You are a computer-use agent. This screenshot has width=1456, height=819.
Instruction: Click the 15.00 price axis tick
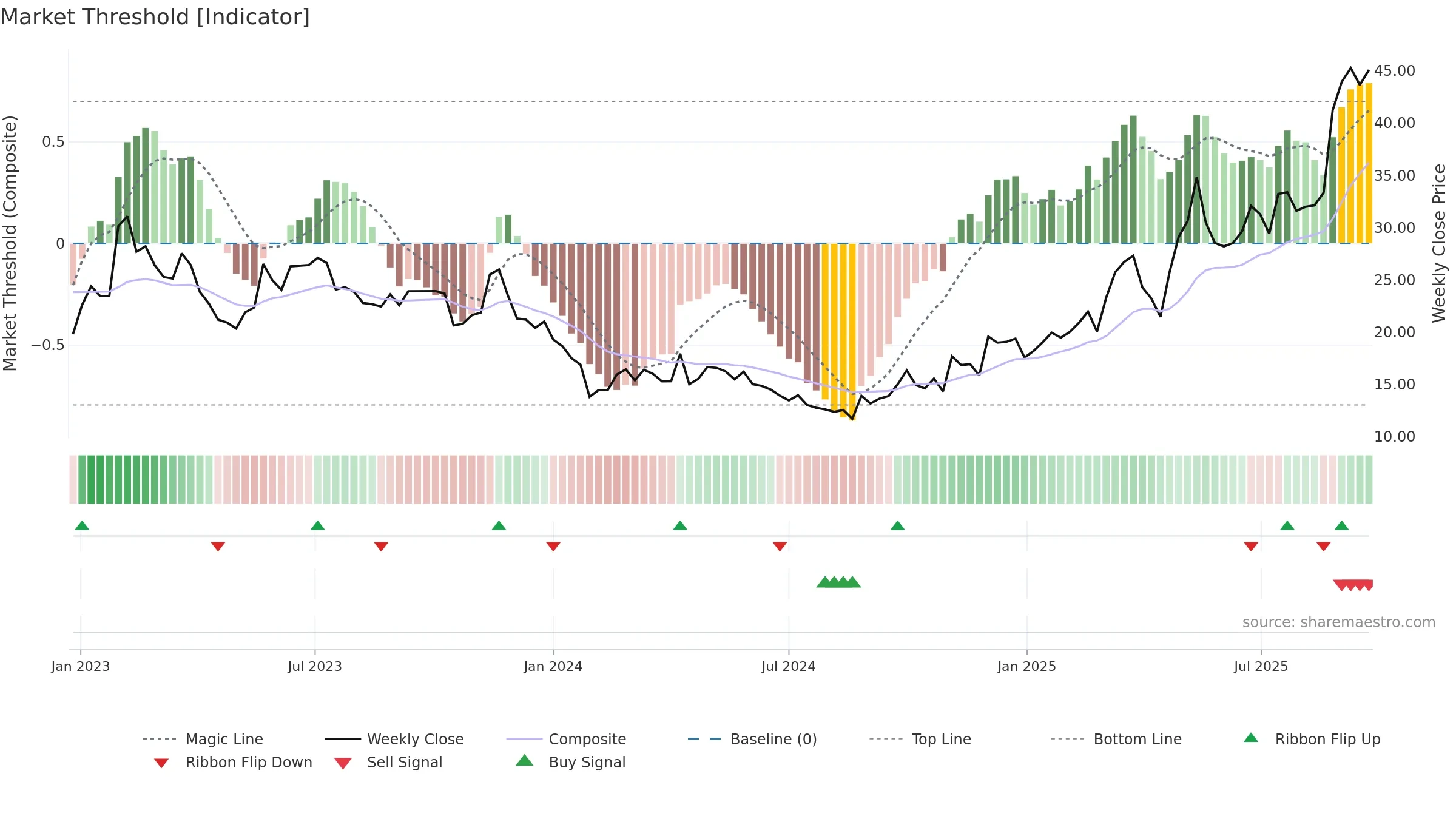click(1395, 385)
